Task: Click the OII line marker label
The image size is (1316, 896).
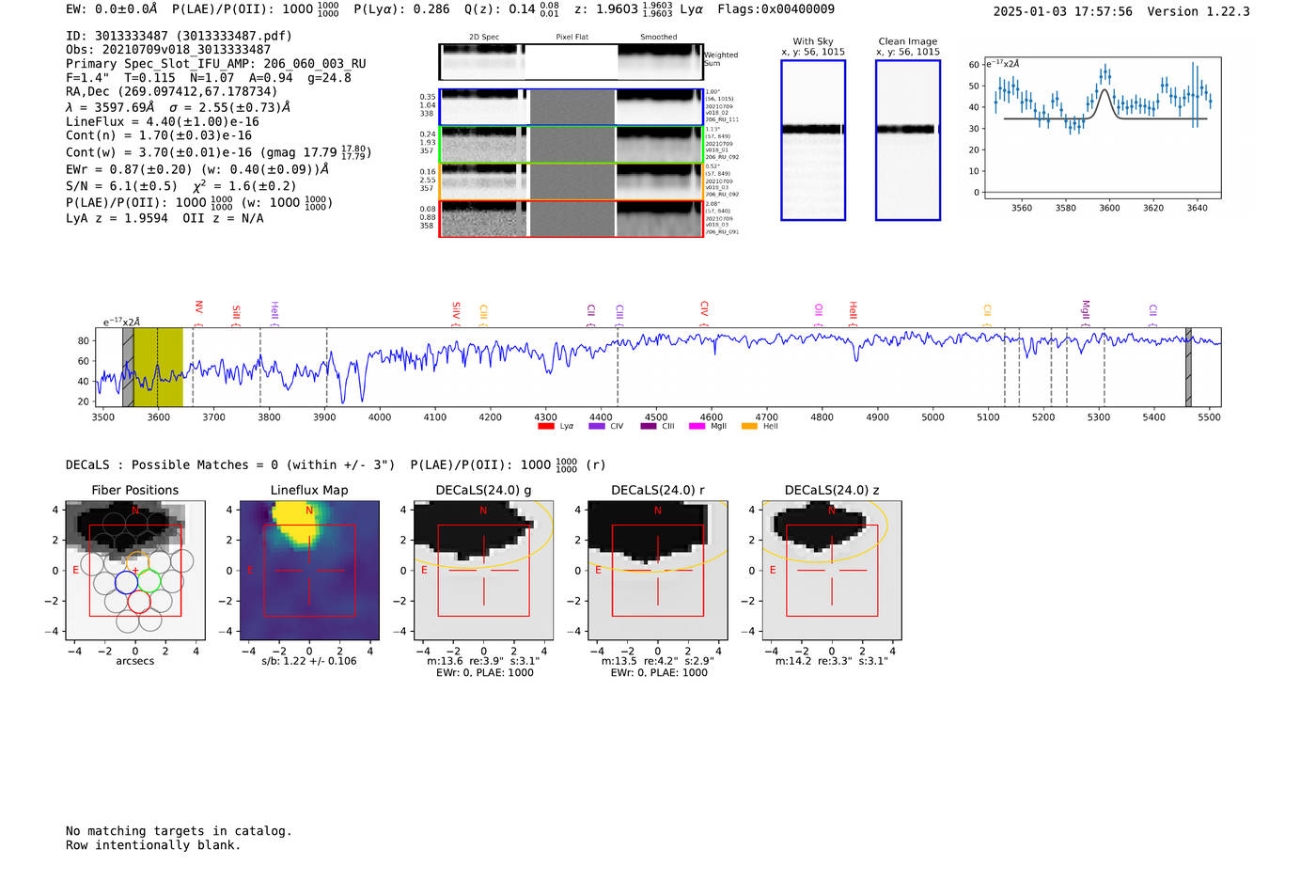Action: (x=819, y=310)
